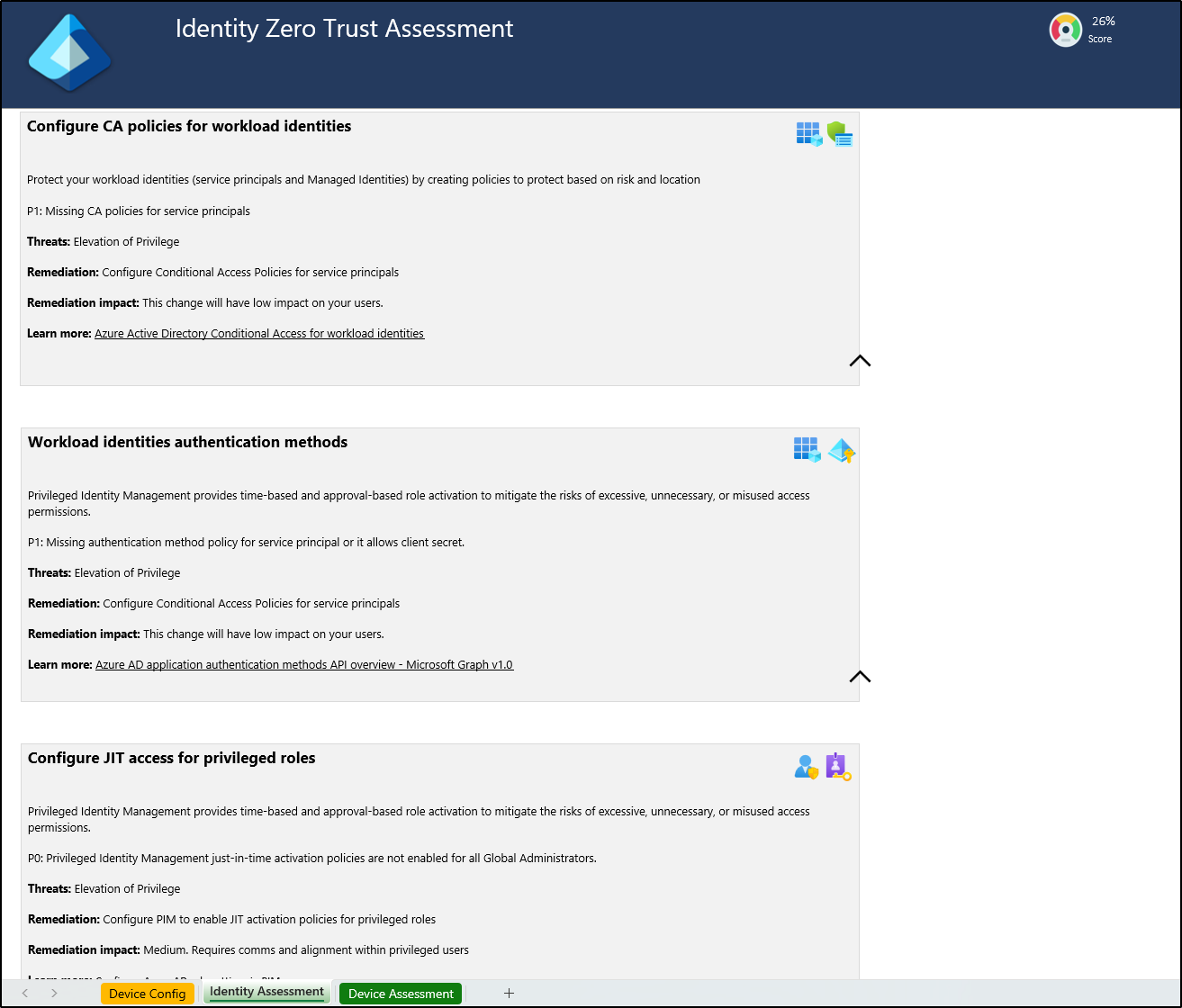The height and width of the screenshot is (1008, 1182).
Task: Click the previous sheet navigation arrow
Action: [25, 993]
